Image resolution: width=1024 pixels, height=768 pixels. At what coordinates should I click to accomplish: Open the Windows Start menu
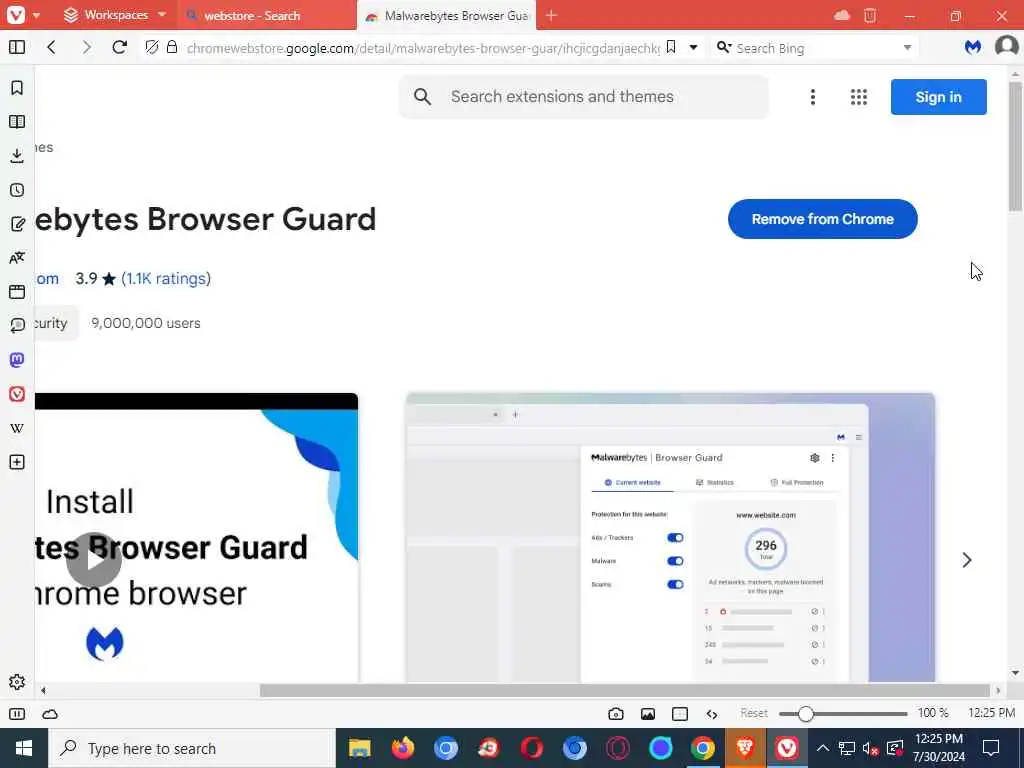point(24,748)
